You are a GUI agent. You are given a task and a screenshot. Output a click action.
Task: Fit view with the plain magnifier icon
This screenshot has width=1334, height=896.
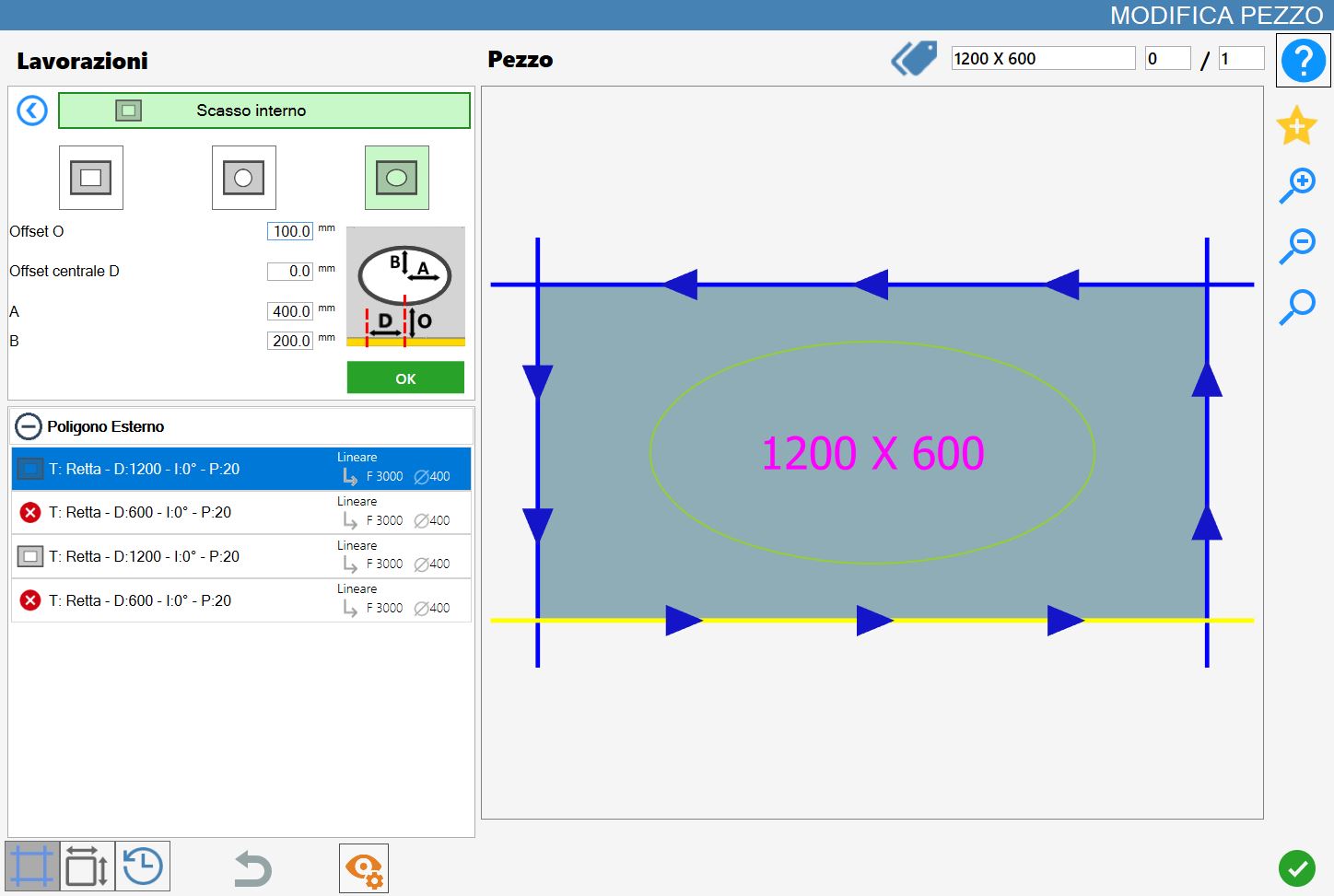pyautogui.click(x=1297, y=307)
